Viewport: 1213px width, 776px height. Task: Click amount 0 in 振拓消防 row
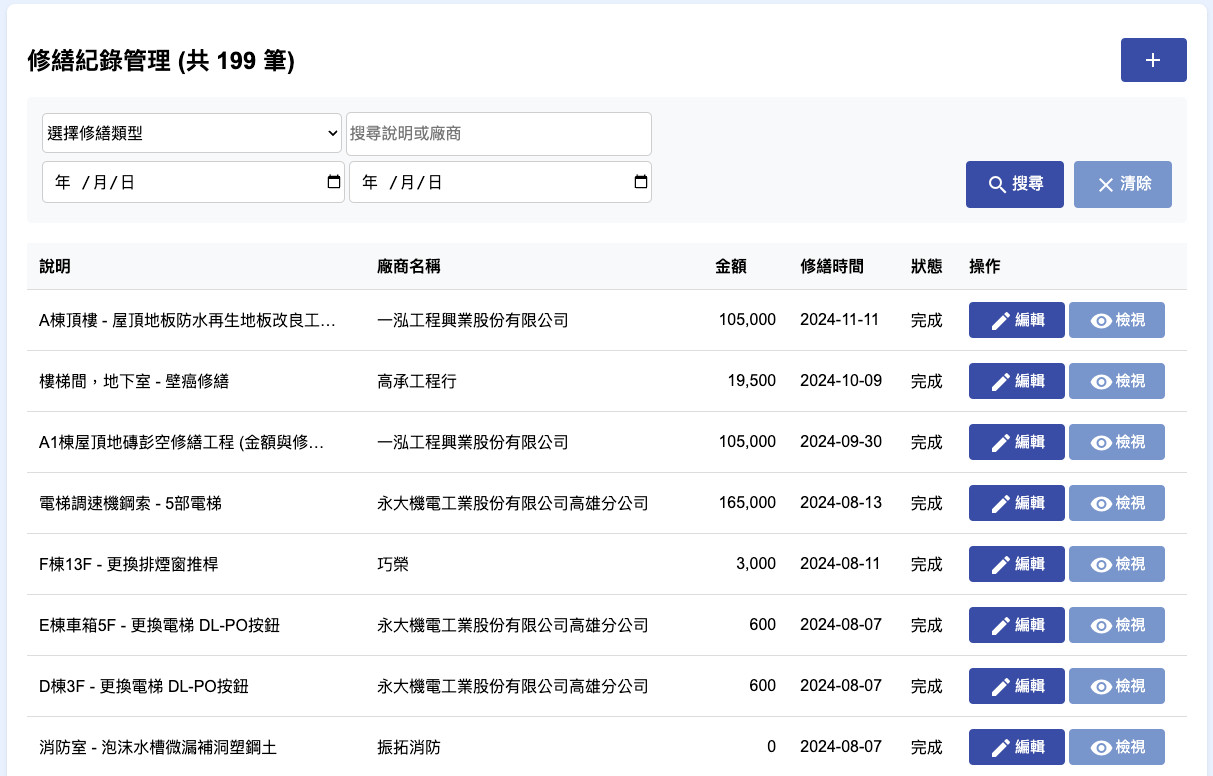tap(771, 747)
